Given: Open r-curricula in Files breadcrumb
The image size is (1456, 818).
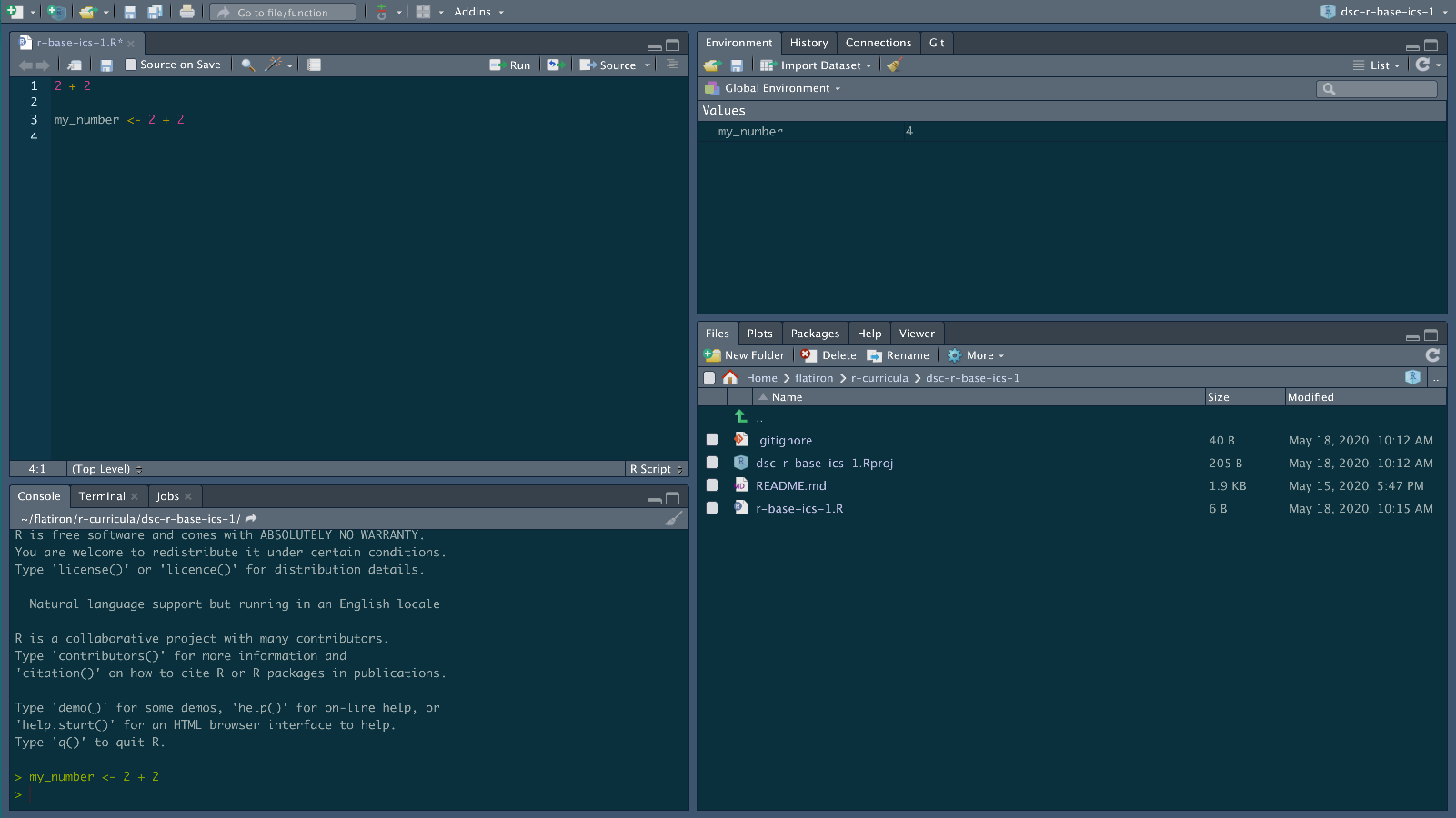Looking at the screenshot, I should coord(879,378).
